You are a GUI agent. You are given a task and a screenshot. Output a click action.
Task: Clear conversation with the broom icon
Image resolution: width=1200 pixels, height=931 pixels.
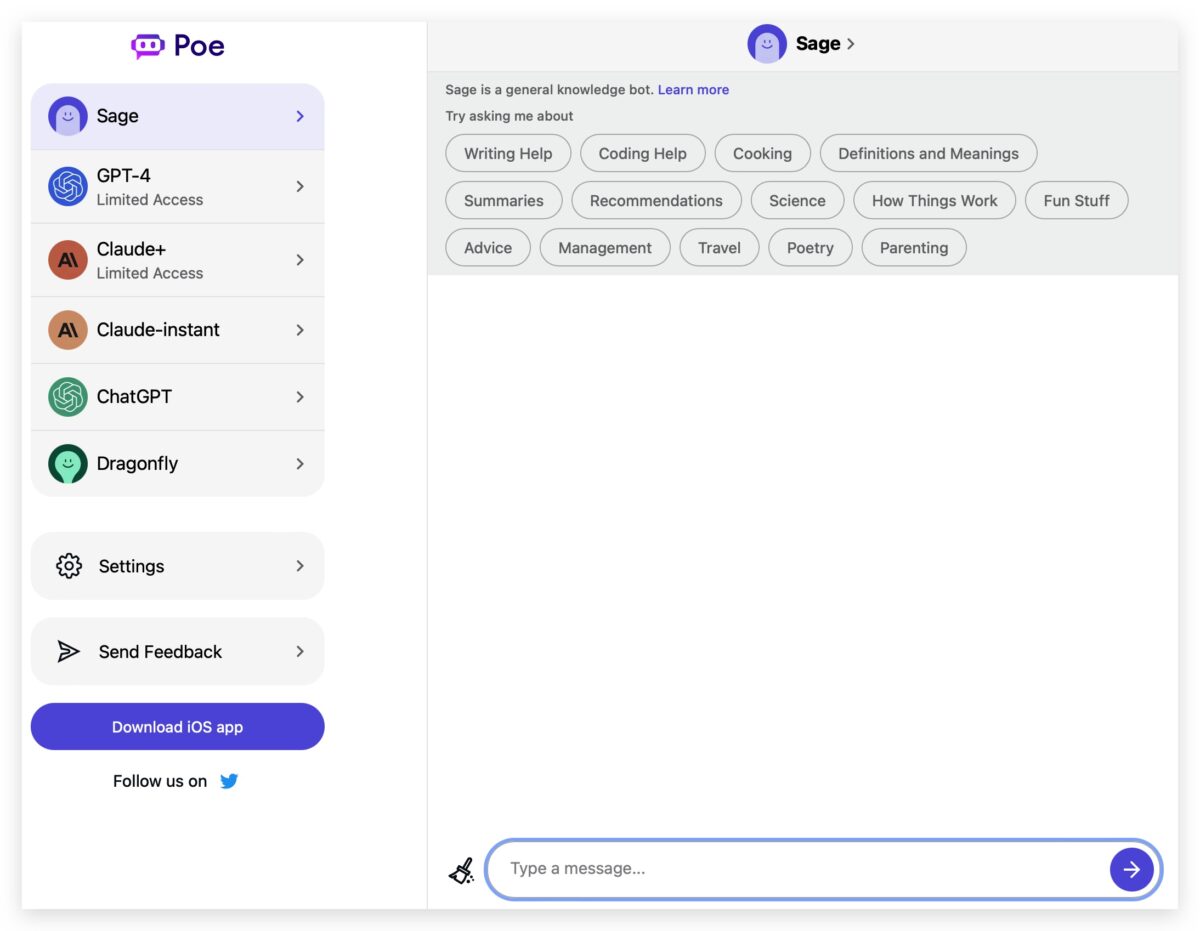[461, 870]
